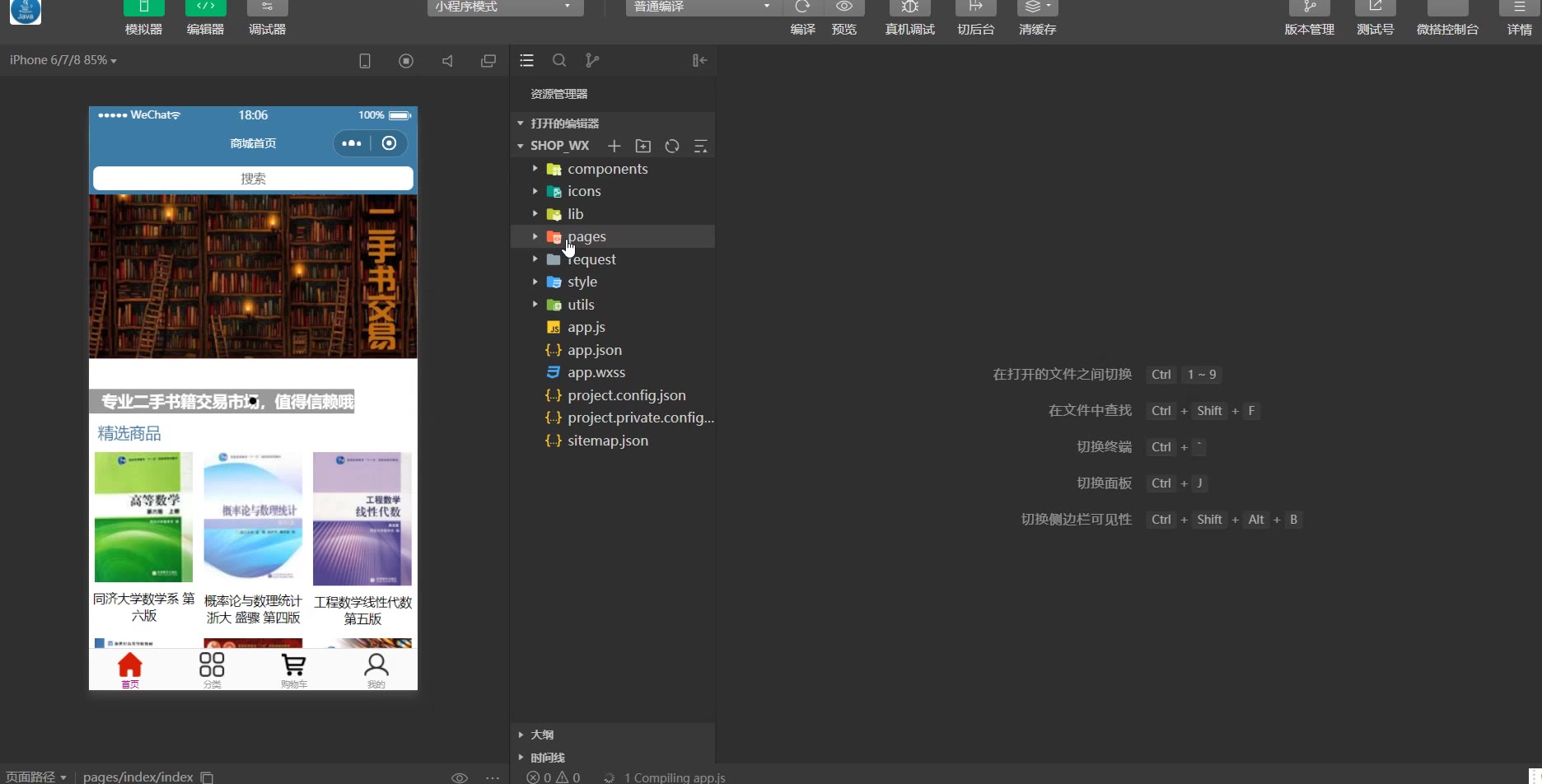Click the simulator phone device icon
1542x784 pixels.
tap(365, 61)
